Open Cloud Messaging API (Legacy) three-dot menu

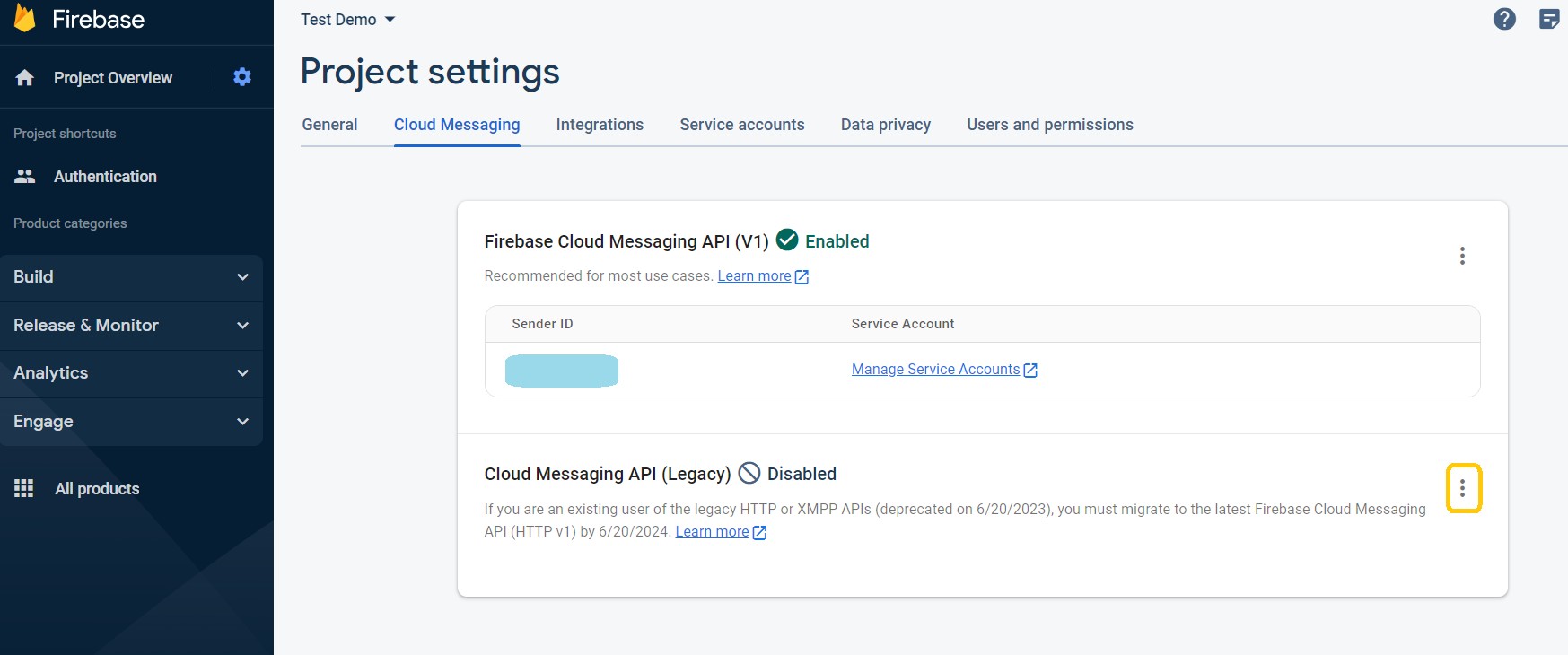click(x=1463, y=488)
